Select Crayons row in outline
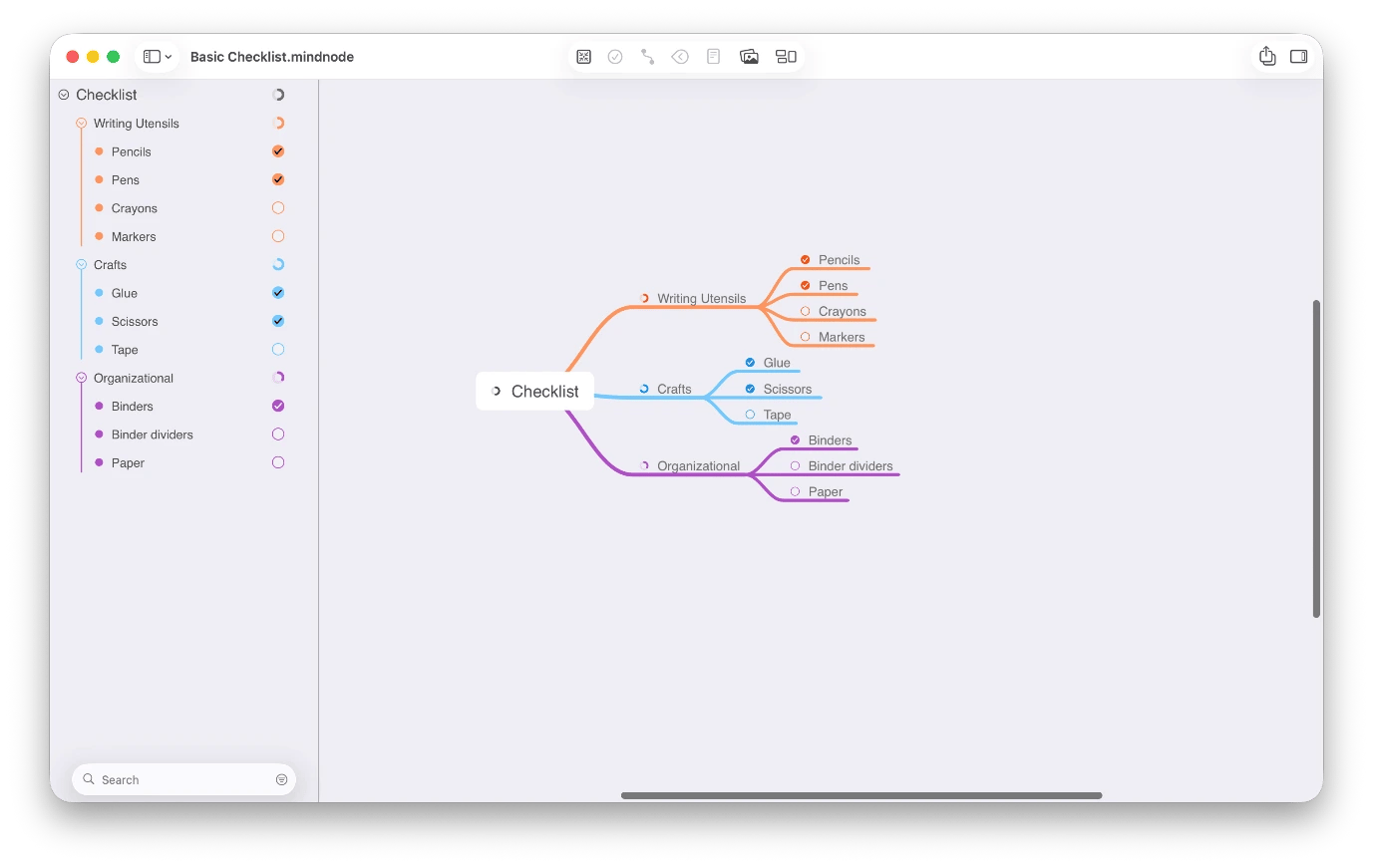Screen dimensions: 1373x868 tap(183, 208)
